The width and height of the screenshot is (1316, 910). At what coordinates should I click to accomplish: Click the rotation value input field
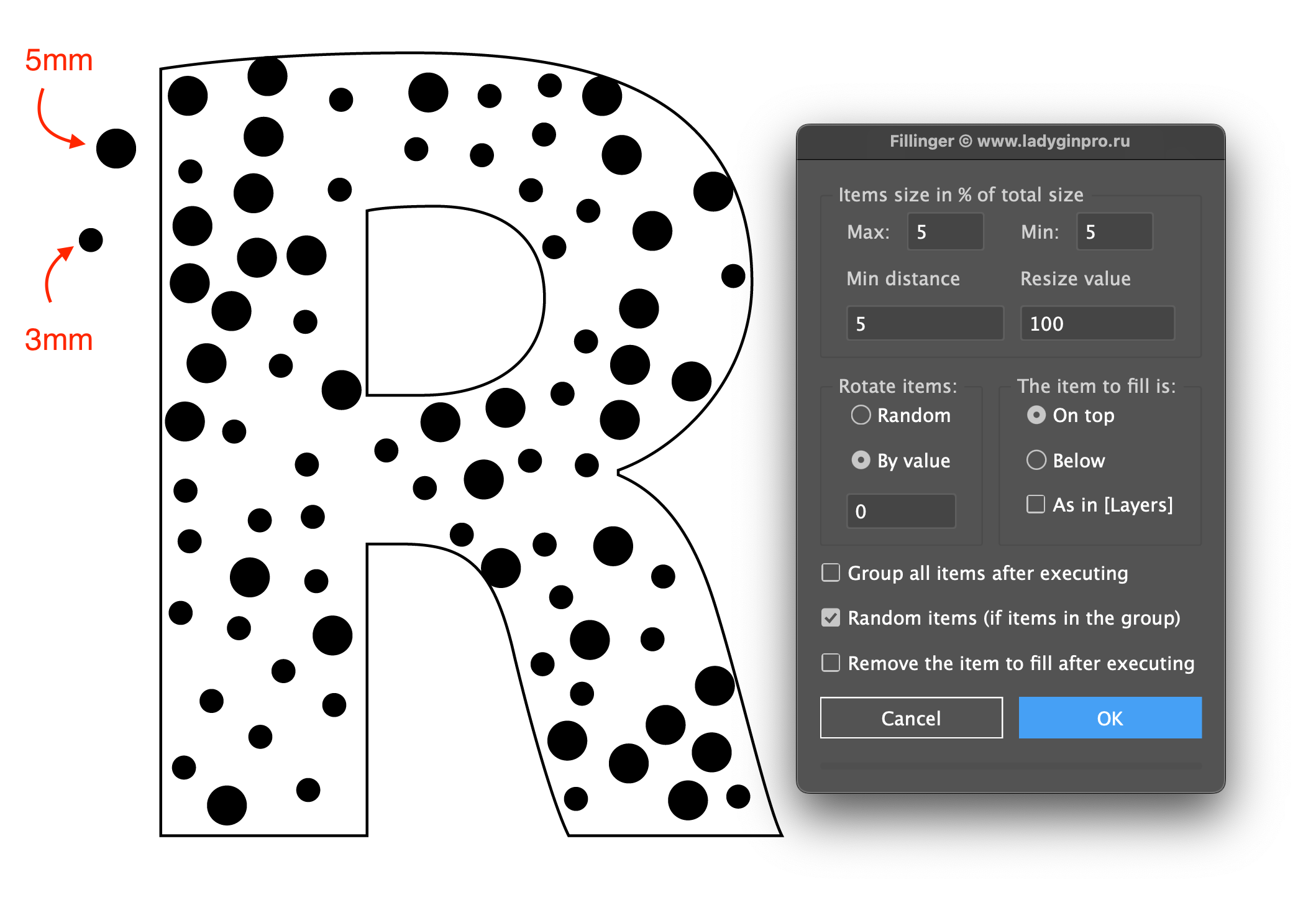click(900, 511)
